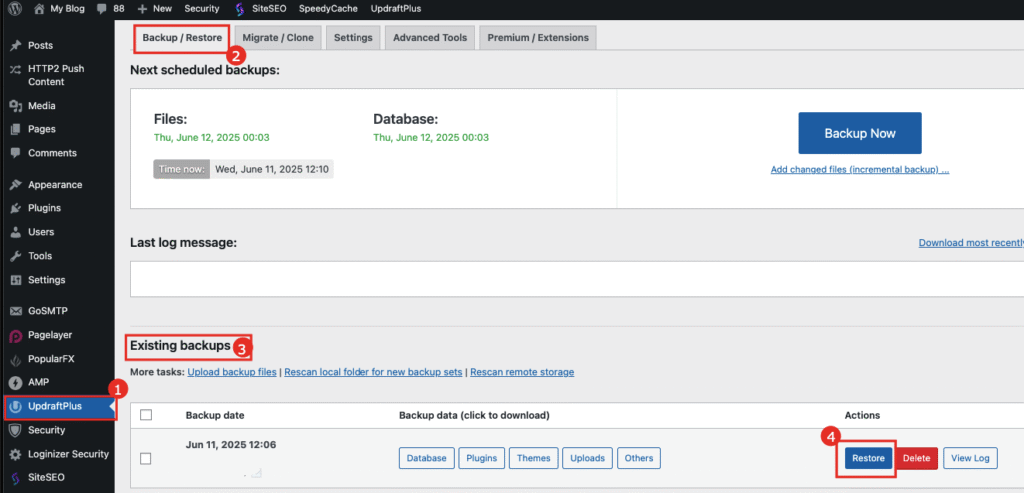Click the red Delete button
Viewport: 1024px width, 493px height.
916,458
